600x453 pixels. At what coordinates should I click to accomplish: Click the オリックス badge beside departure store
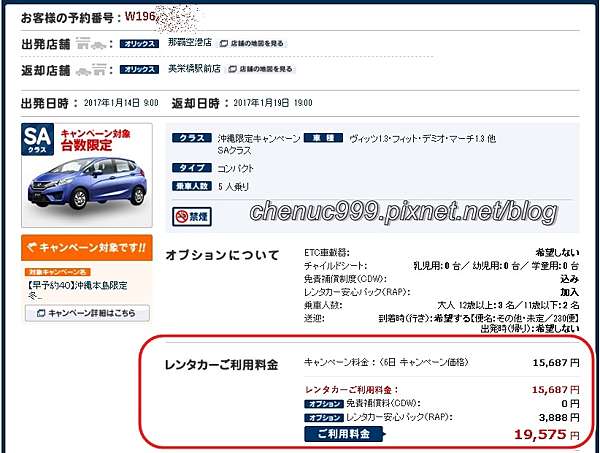pyautogui.click(x=139, y=44)
